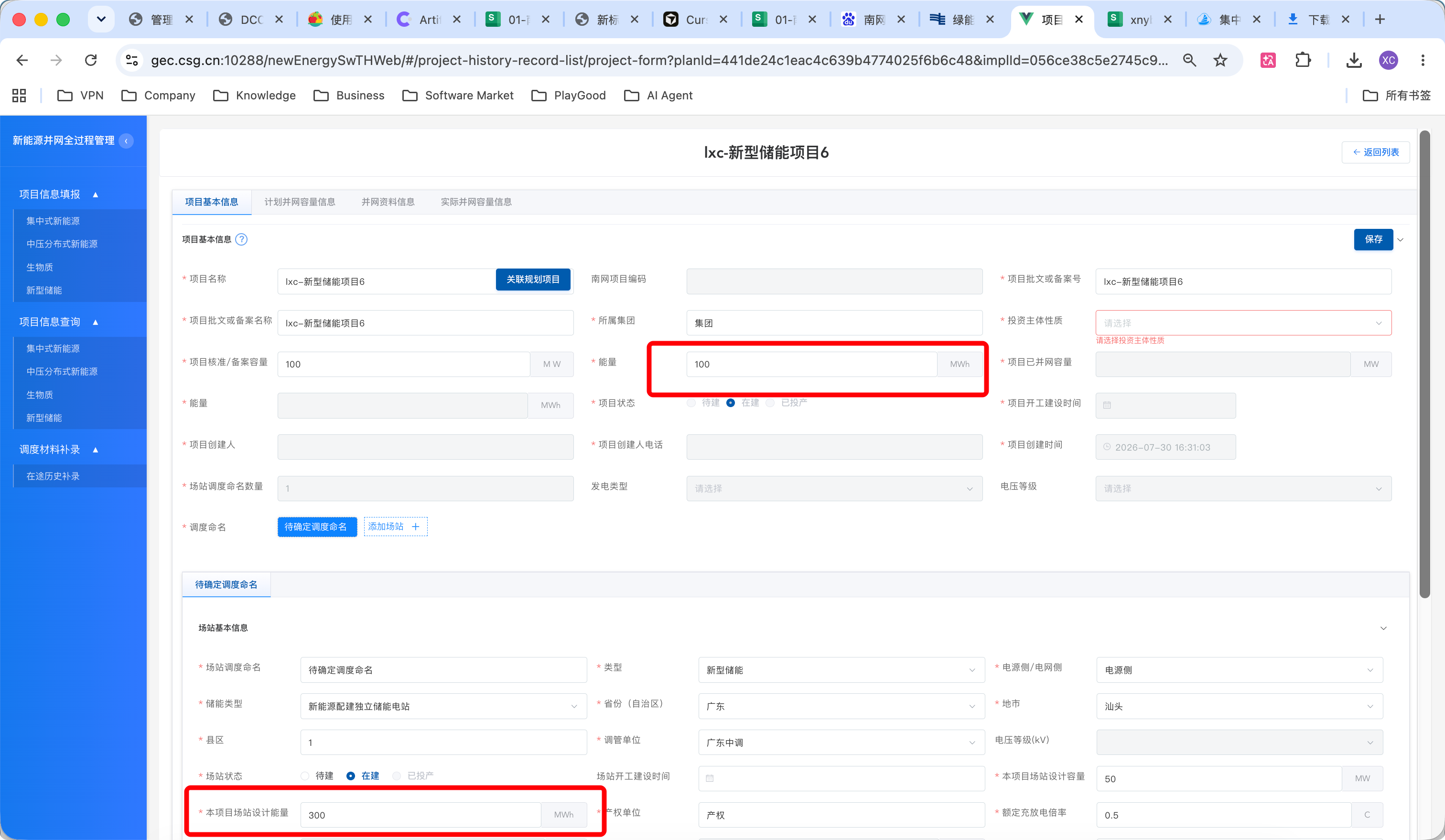Collapse the sidebar with the chevron circle

(126, 140)
